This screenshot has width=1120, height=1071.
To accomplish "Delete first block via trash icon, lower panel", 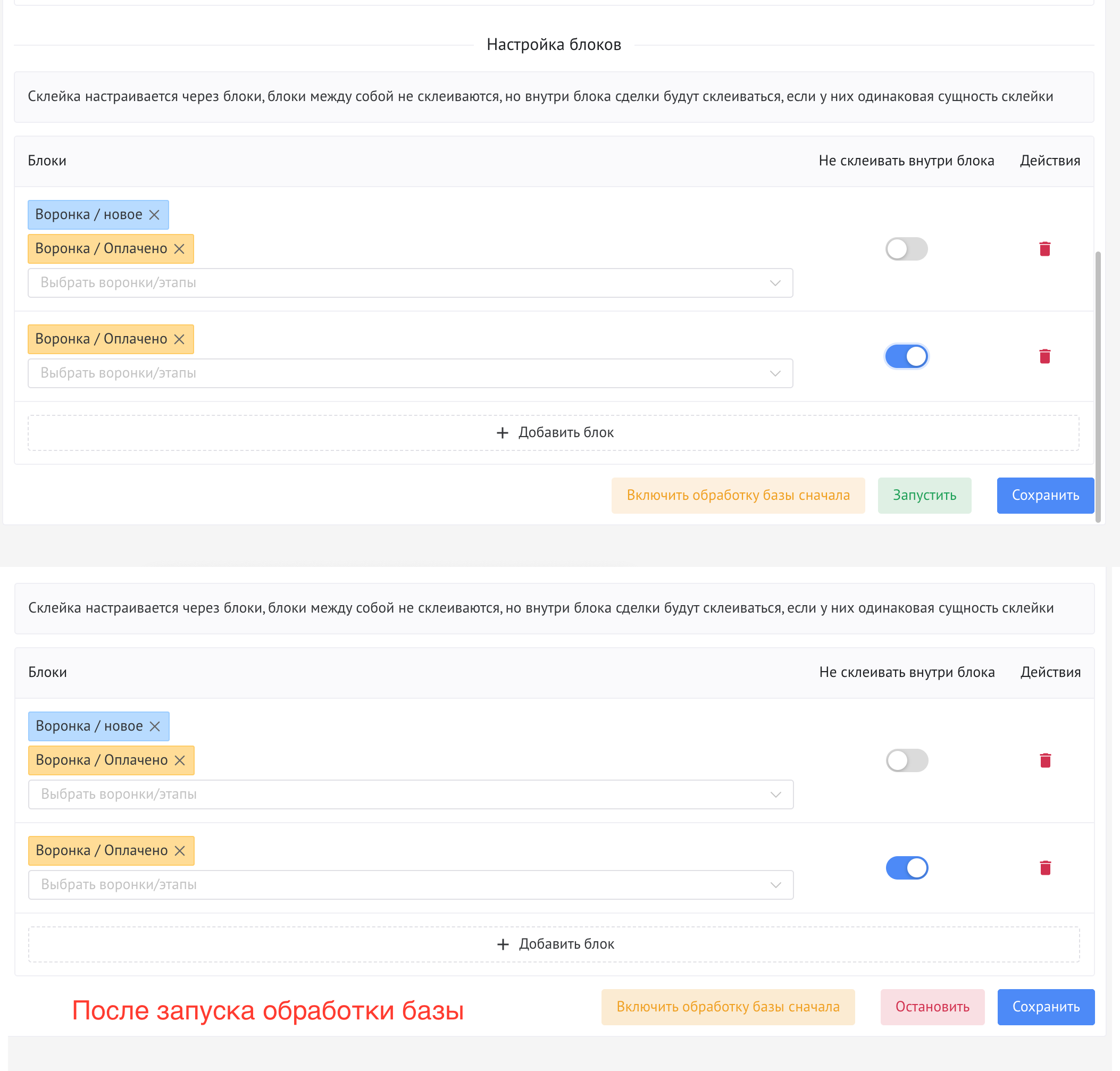I will 1045,760.
